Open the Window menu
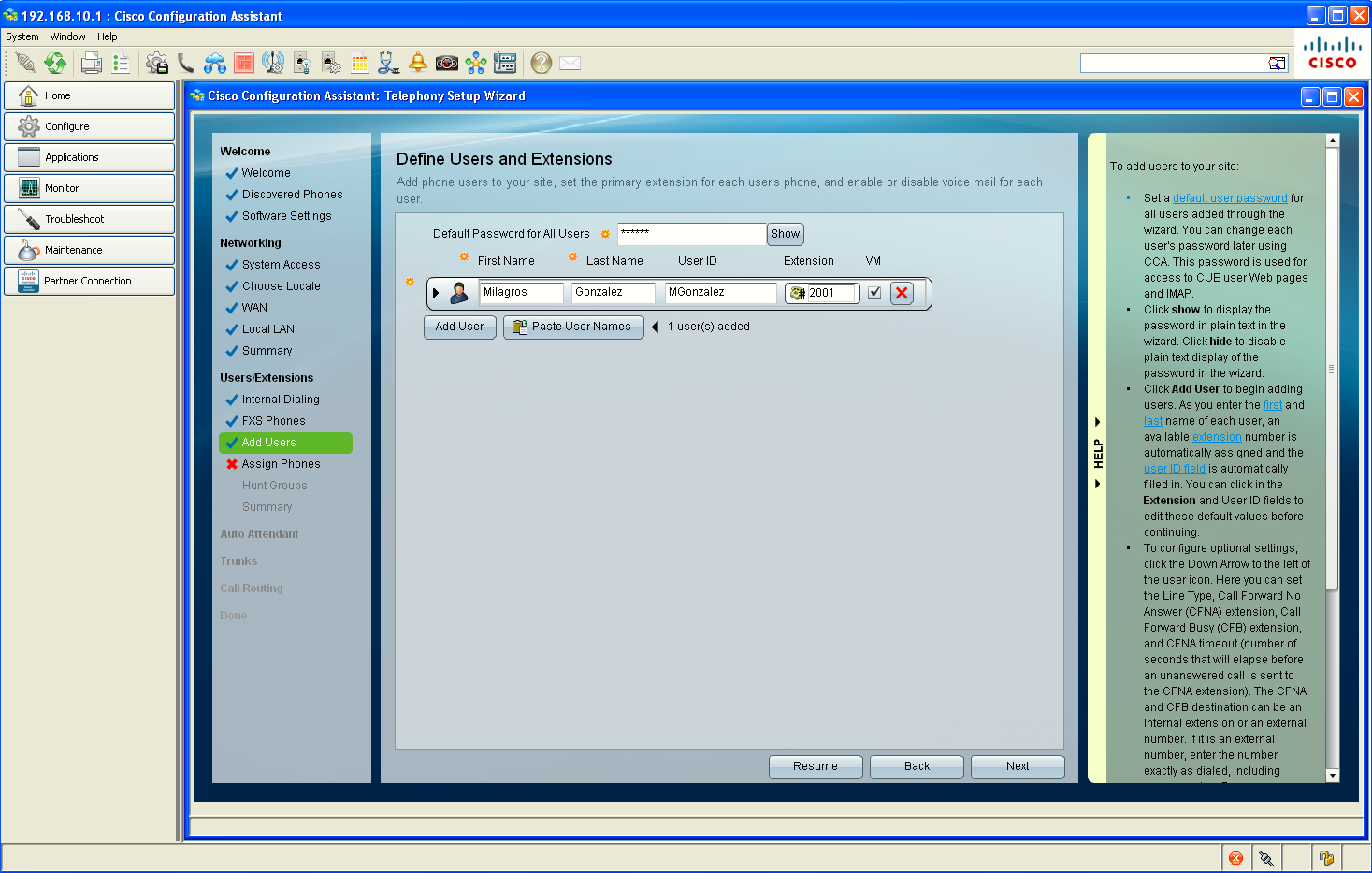 point(68,36)
